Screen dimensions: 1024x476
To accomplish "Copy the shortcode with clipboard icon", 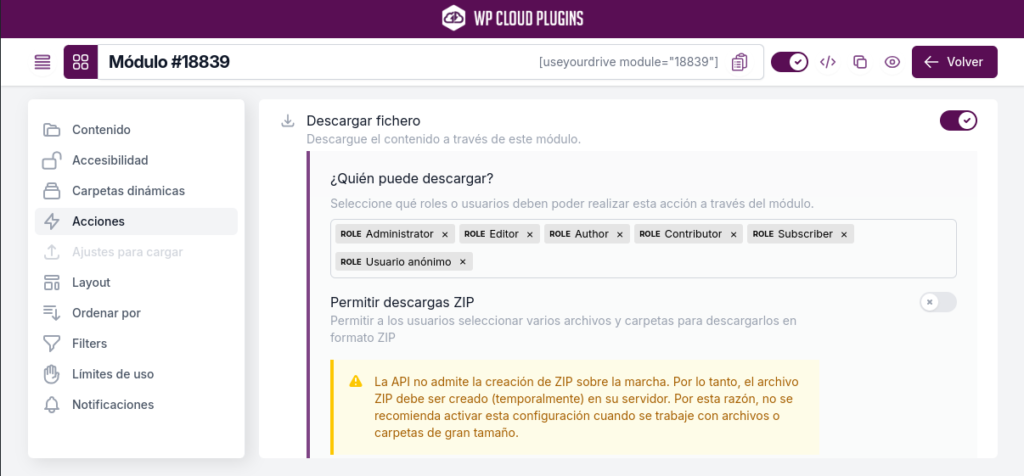I will coord(739,62).
